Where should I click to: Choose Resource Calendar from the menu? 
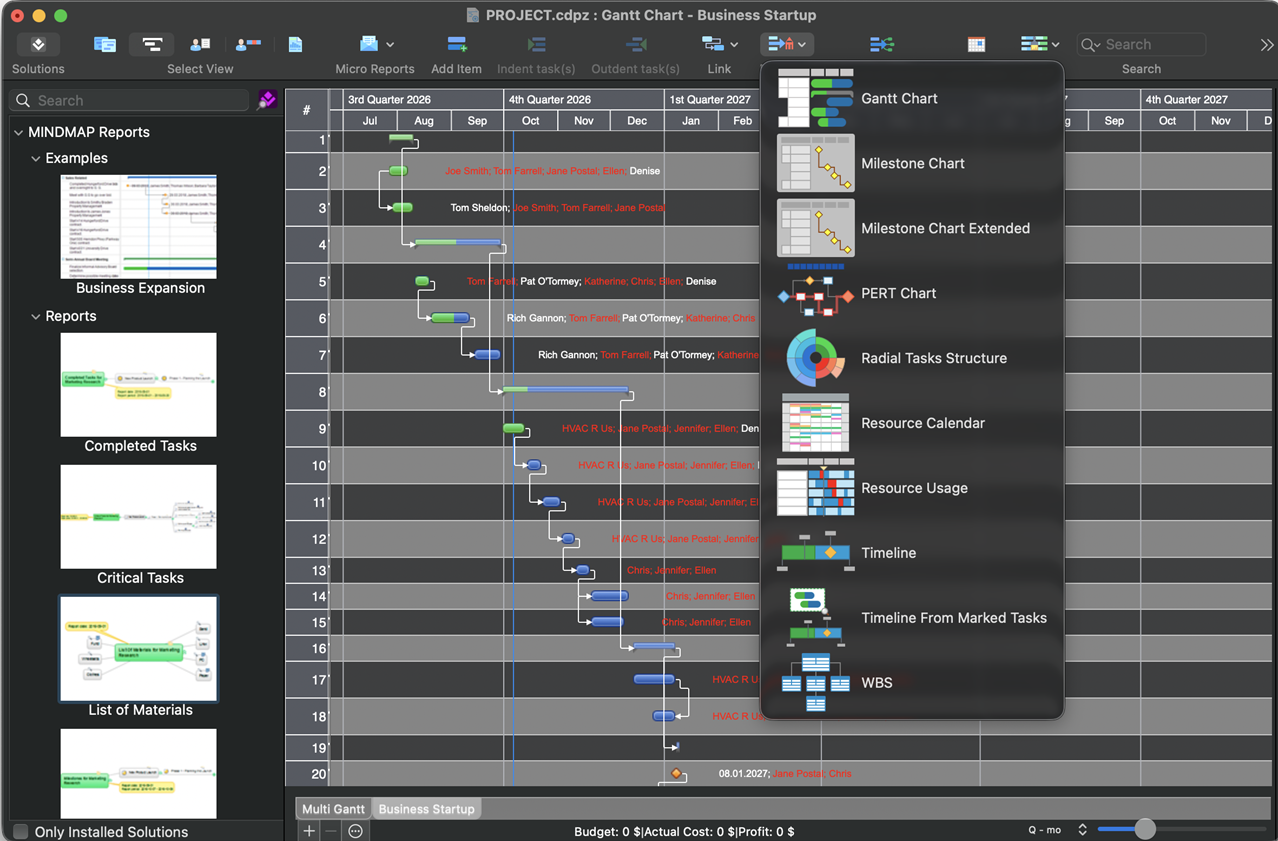[x=912, y=423]
